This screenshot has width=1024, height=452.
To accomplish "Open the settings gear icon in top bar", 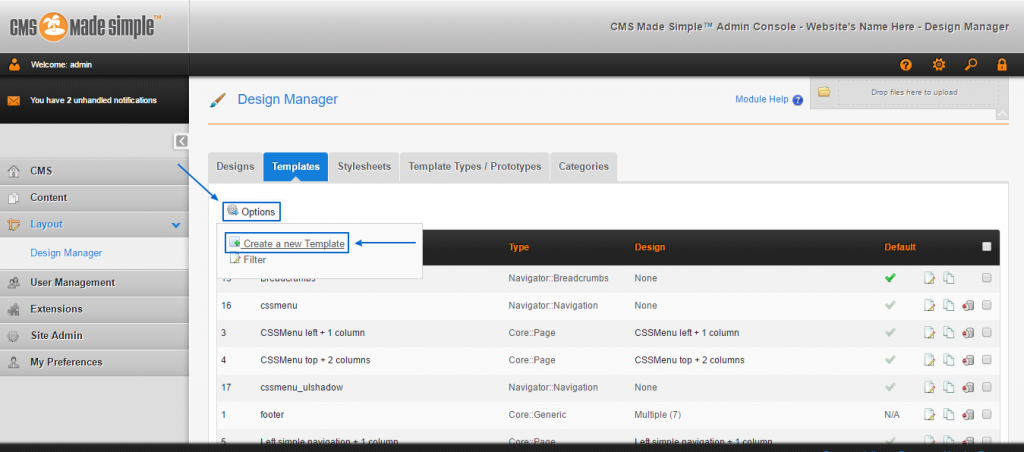I will tap(938, 65).
